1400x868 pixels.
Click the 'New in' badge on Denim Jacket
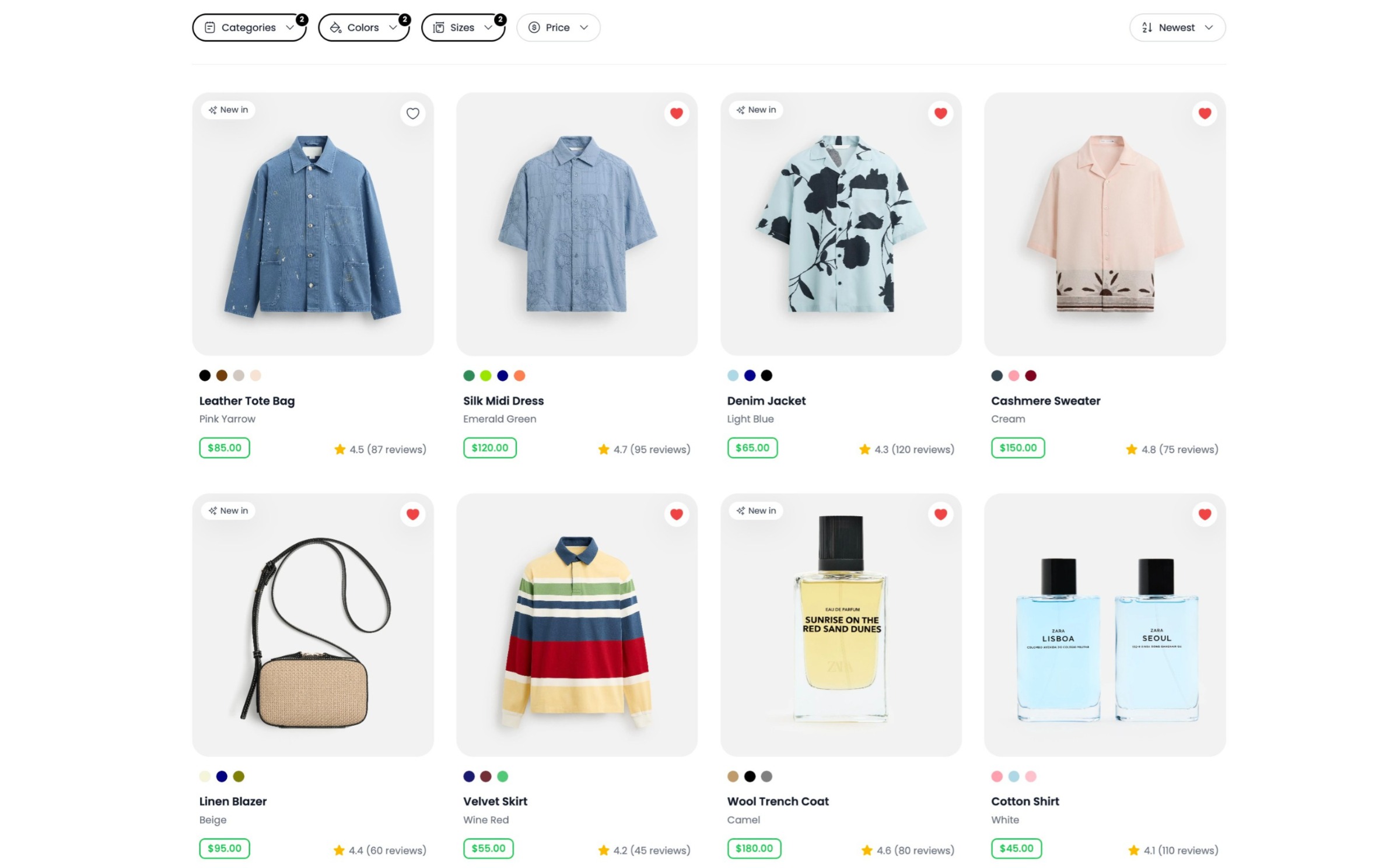(756, 110)
